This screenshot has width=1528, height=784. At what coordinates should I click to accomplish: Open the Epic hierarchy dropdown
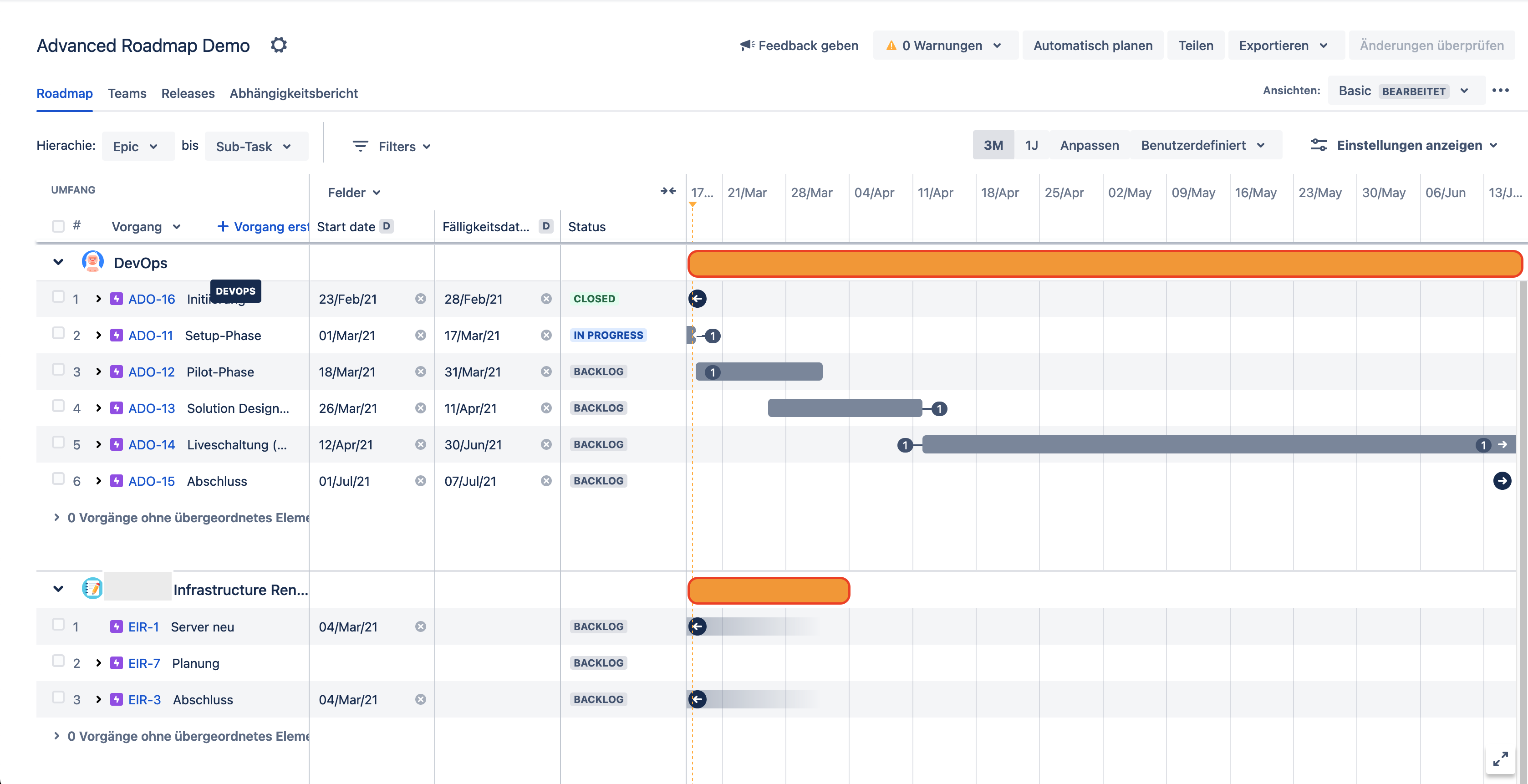pyautogui.click(x=138, y=146)
